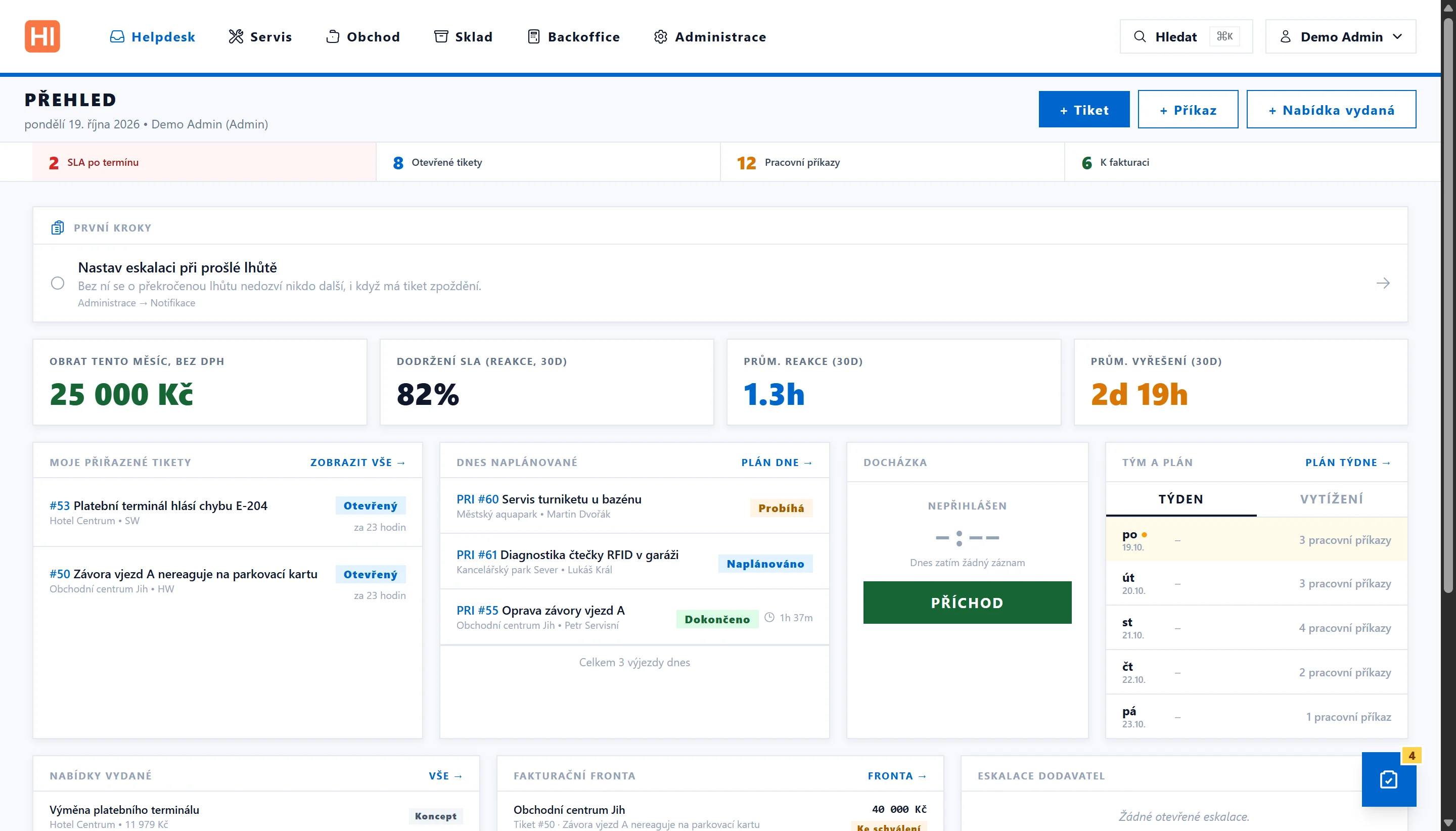The height and width of the screenshot is (831, 1456).
Task: Click the arrow at right of escalation step
Action: pos(1382,283)
